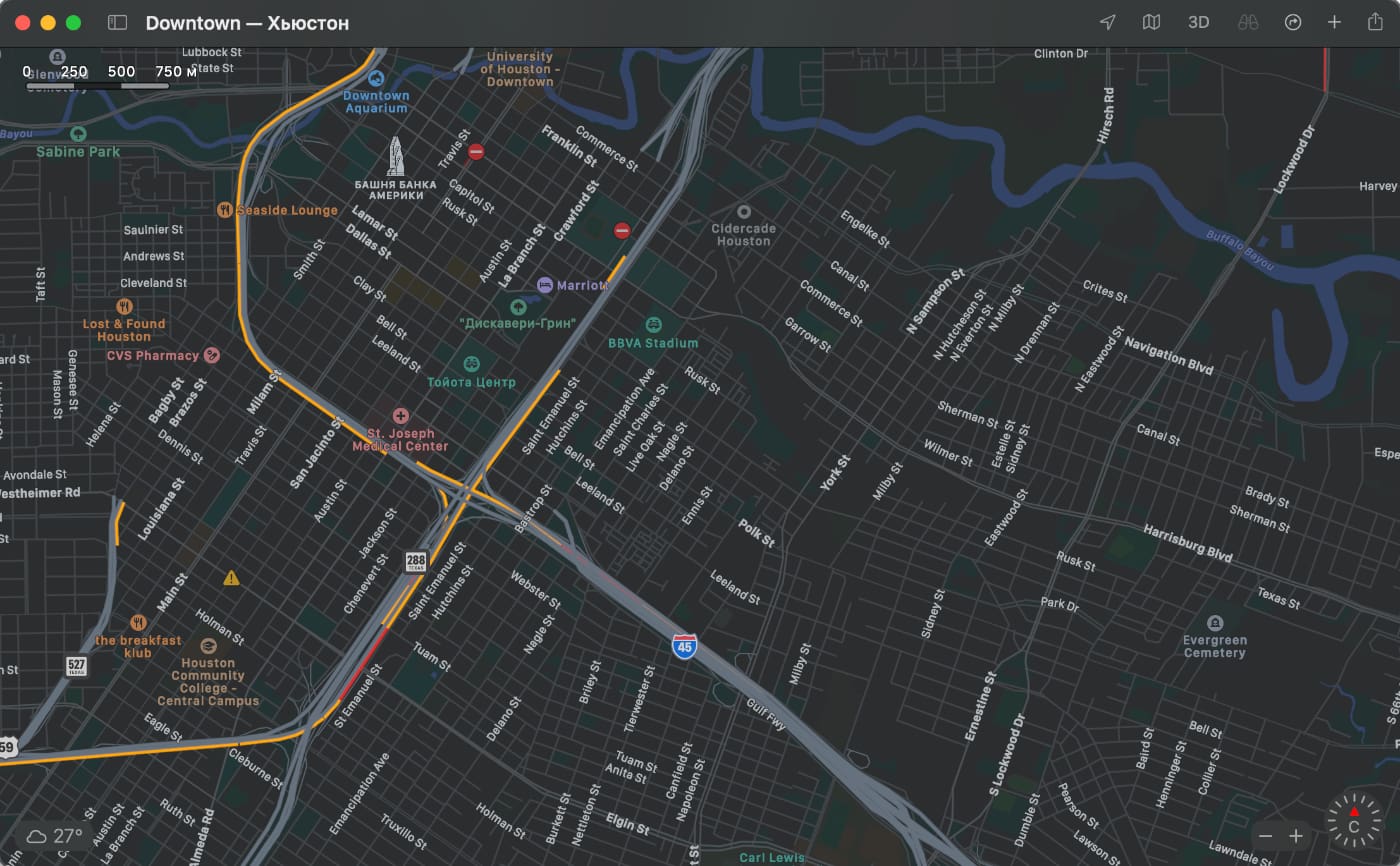Click Polk St label
Screen dimensions: 1400x866
(756, 533)
